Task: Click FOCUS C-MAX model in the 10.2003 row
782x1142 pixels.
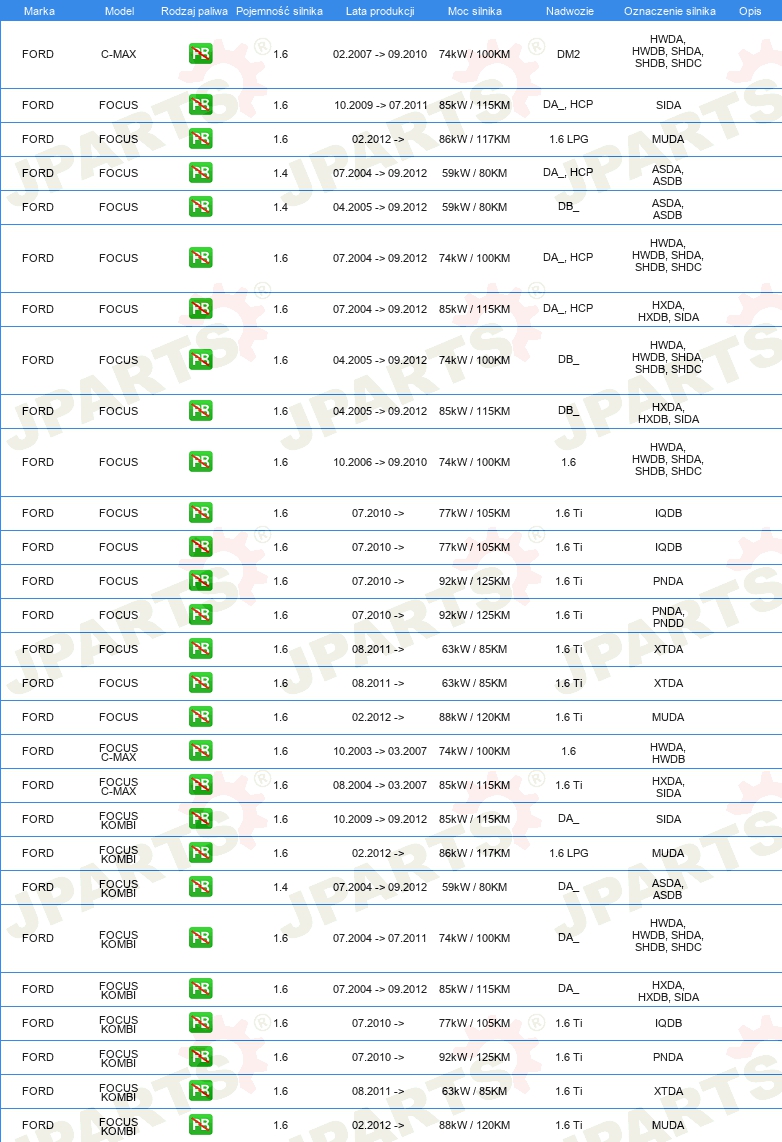Action: (x=119, y=752)
